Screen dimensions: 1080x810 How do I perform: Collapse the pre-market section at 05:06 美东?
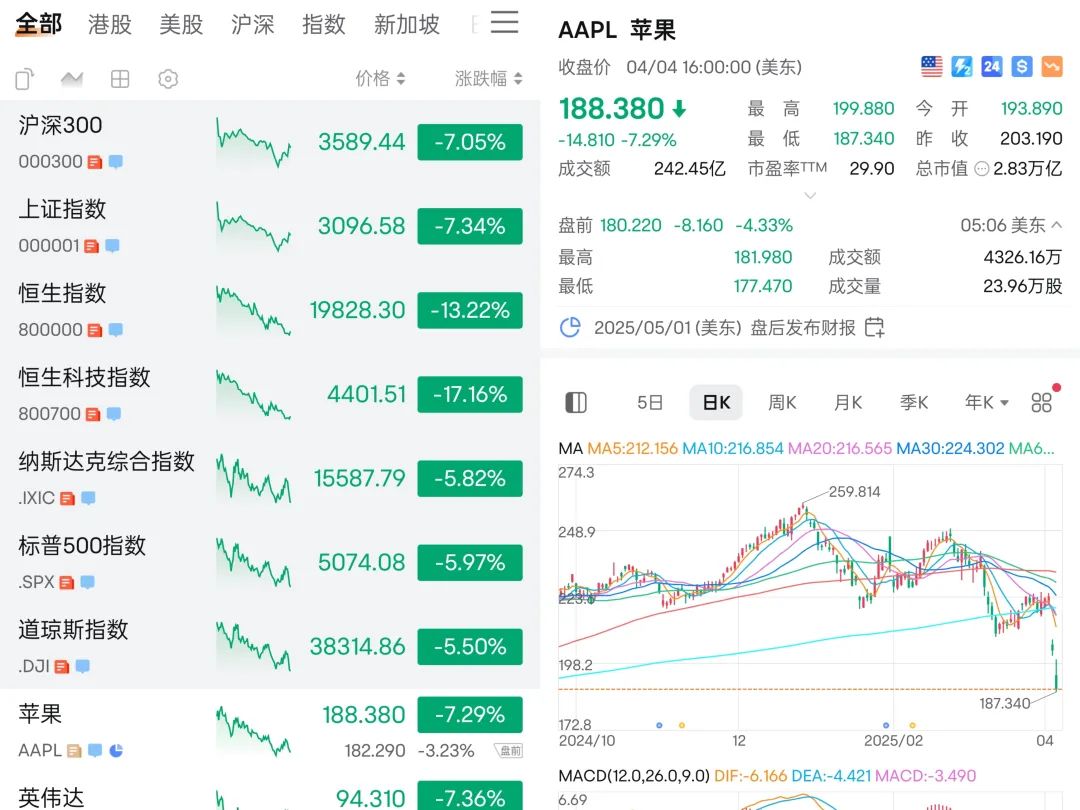pos(1056,225)
